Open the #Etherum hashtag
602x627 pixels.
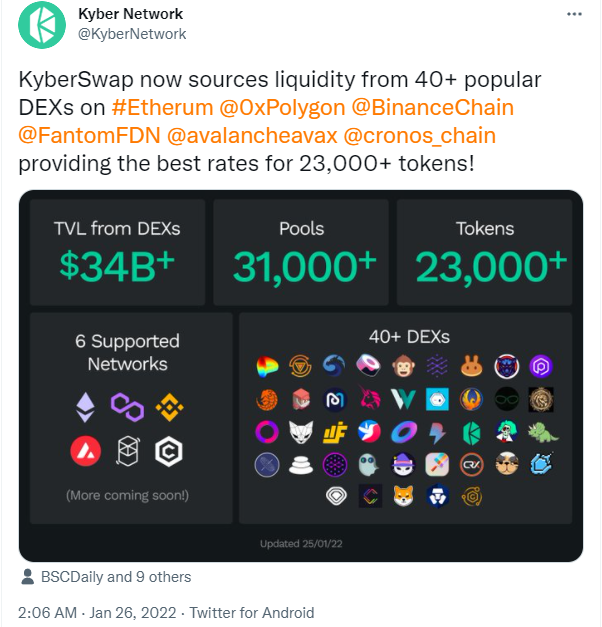(162, 107)
